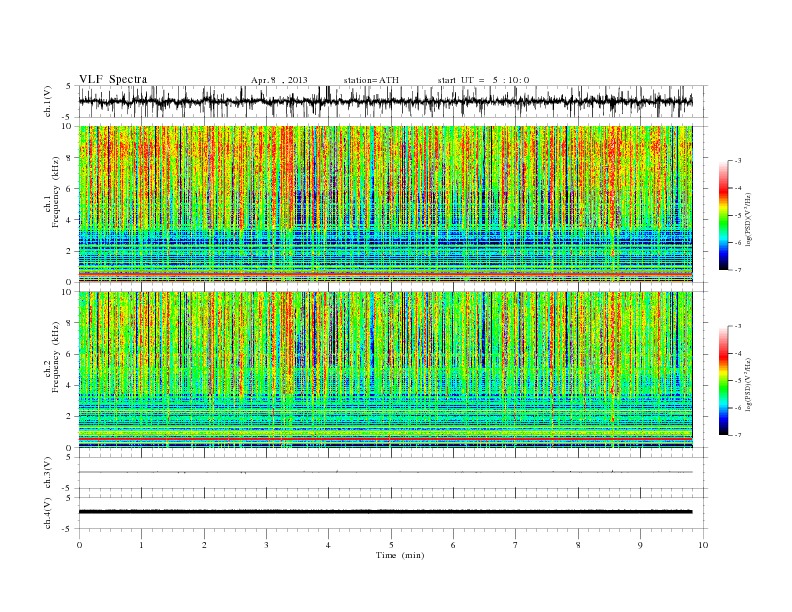This screenshot has height=612, width=792.
Task: Click the "8" kHz tick on ch.1 axis
Action: click(x=70, y=158)
